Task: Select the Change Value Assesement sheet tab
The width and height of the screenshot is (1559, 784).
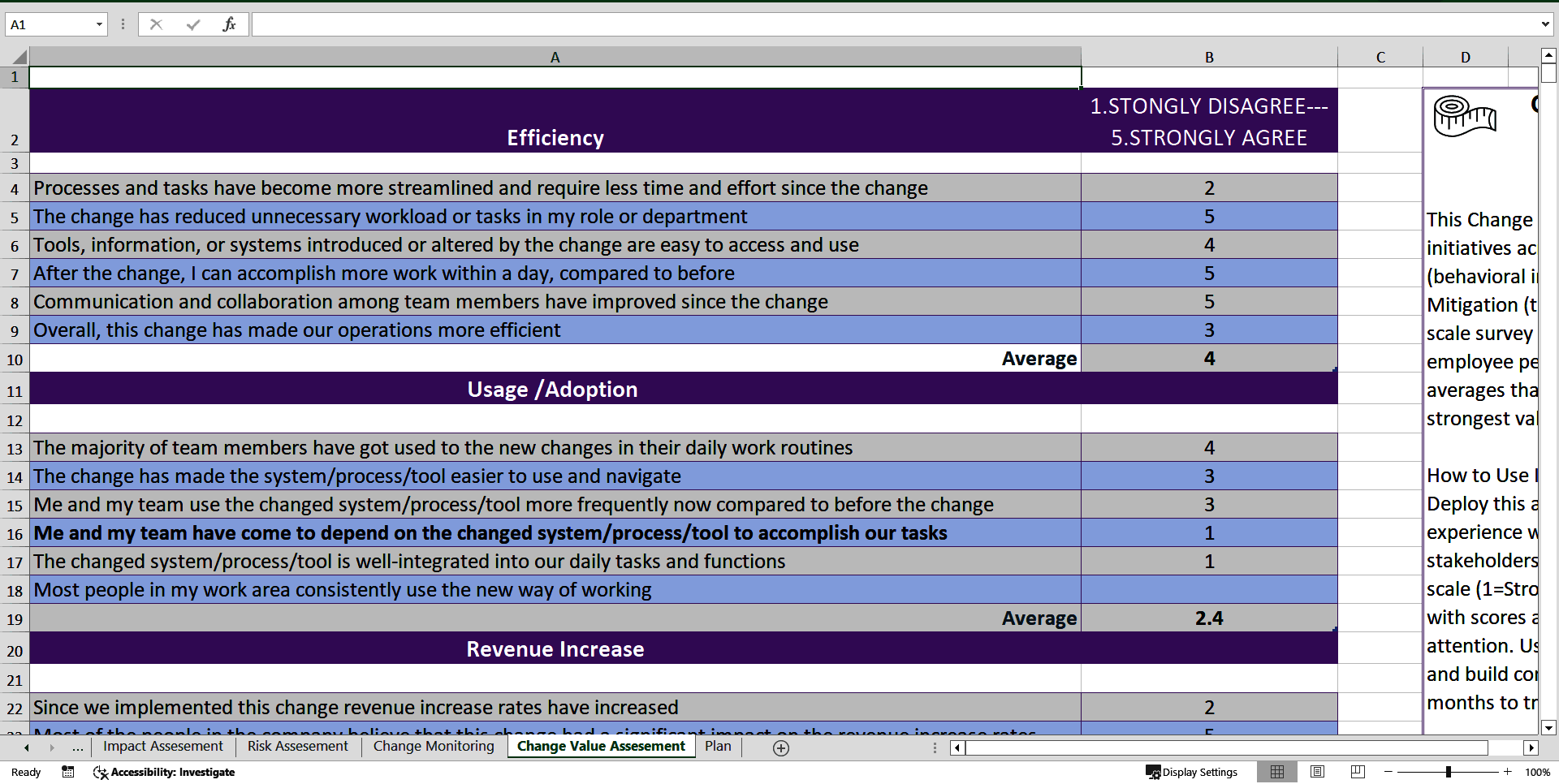Action: (x=601, y=747)
